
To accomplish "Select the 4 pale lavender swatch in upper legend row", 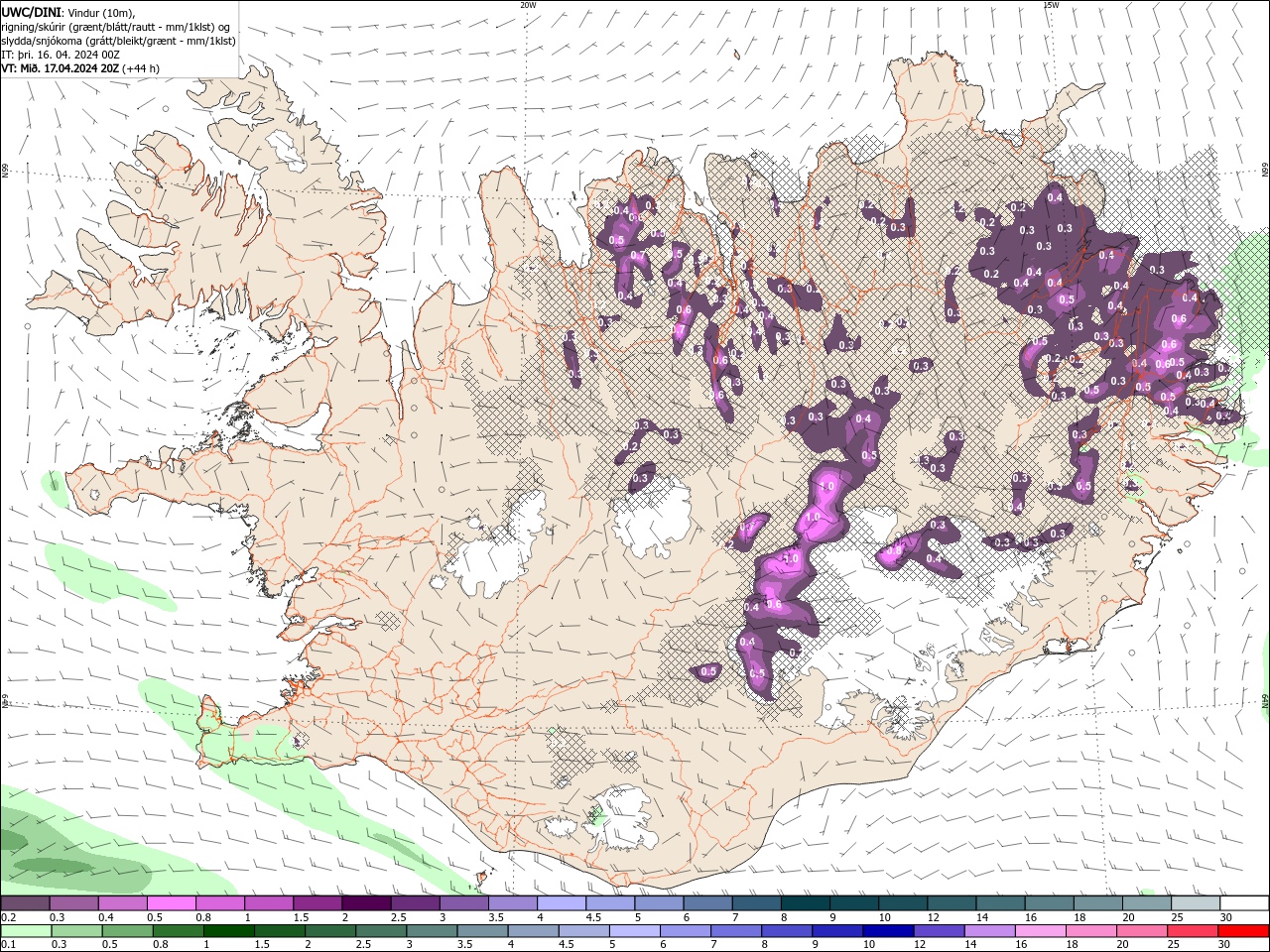I will click(x=562, y=903).
